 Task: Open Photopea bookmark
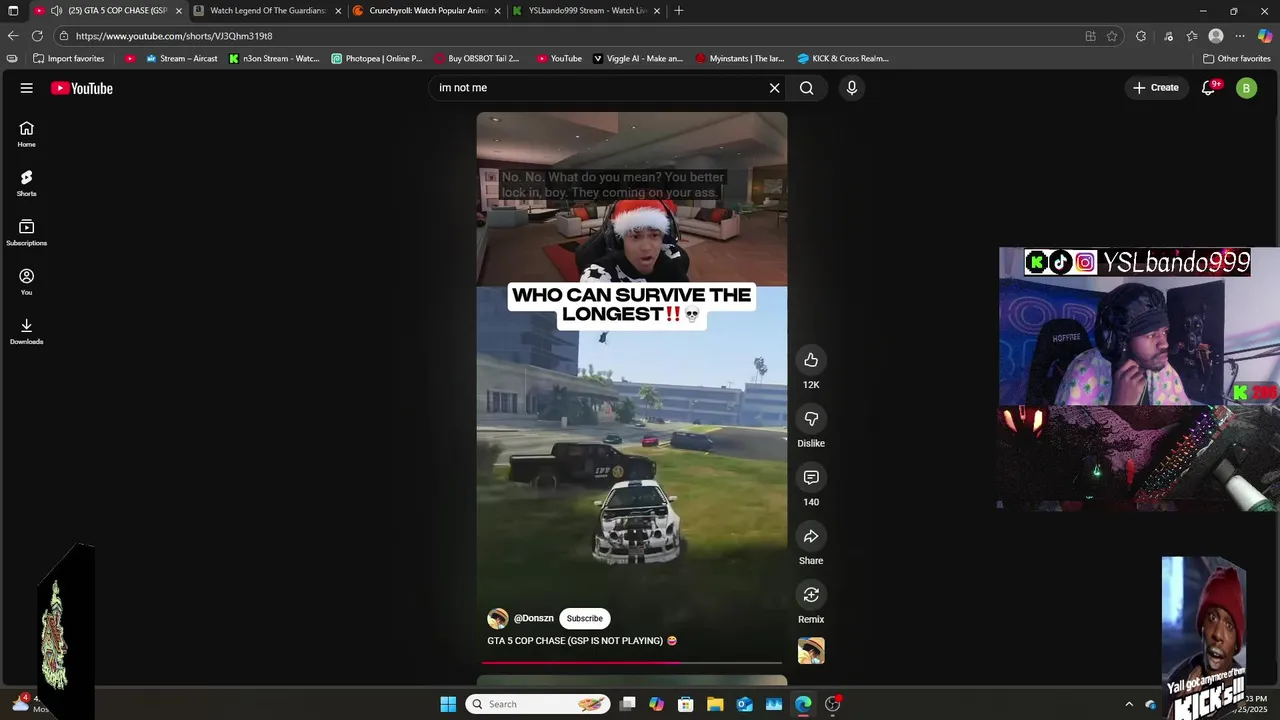point(377,58)
